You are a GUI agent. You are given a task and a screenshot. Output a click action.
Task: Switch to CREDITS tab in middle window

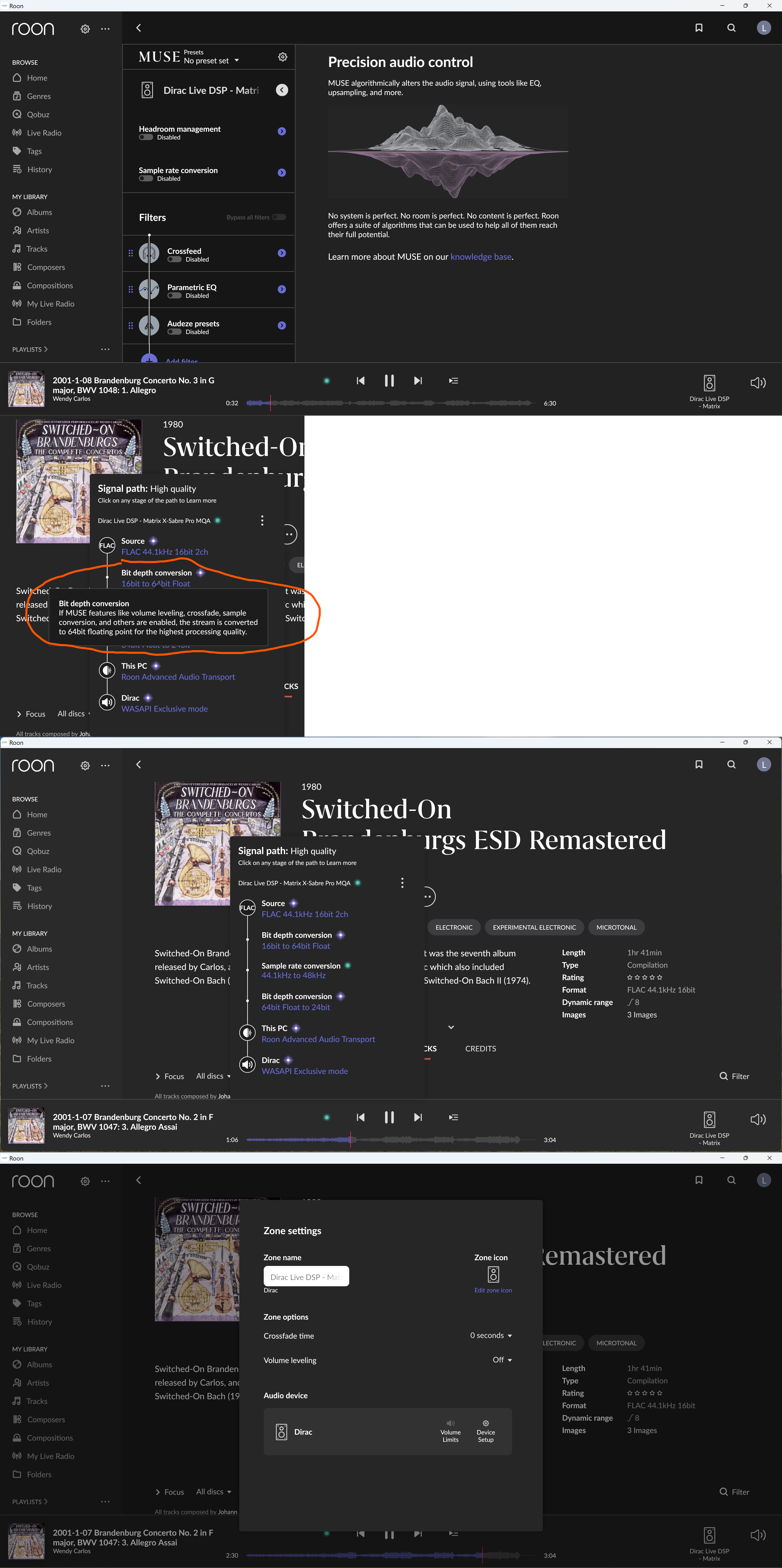click(x=481, y=1049)
